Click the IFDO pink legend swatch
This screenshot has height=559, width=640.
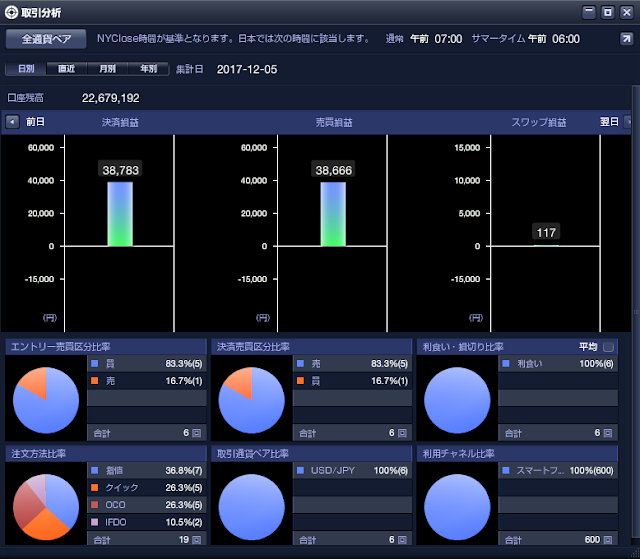(x=95, y=522)
